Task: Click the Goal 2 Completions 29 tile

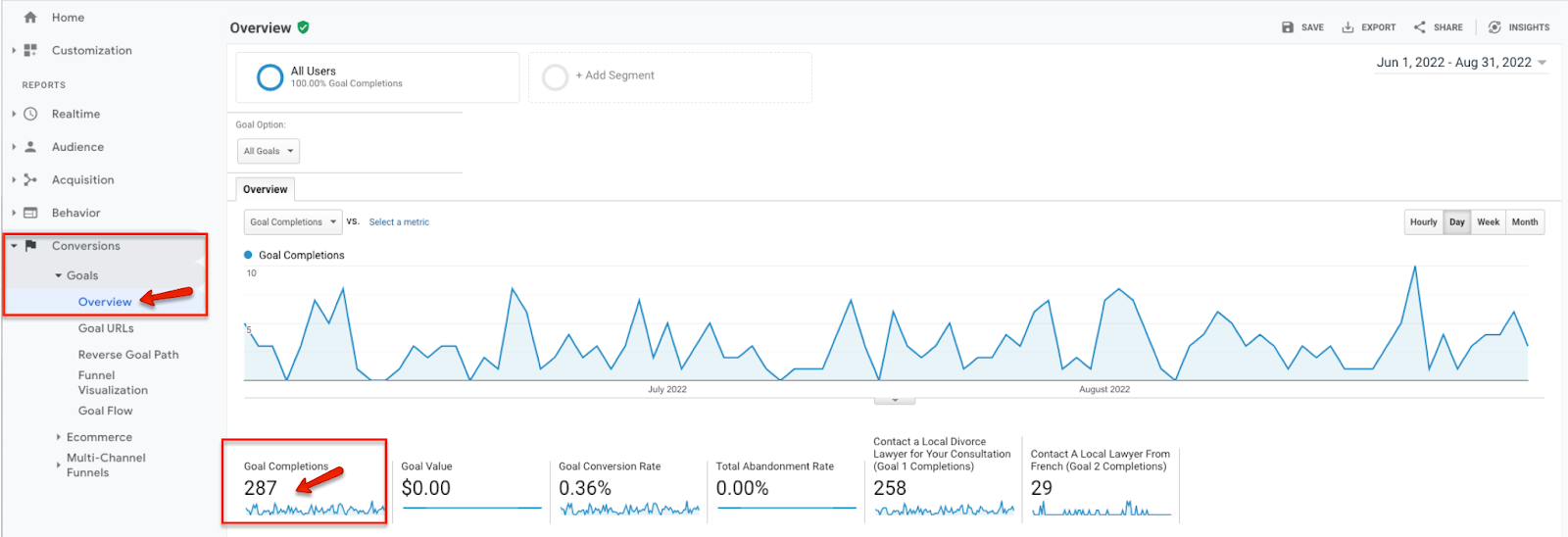Action: tap(1101, 483)
